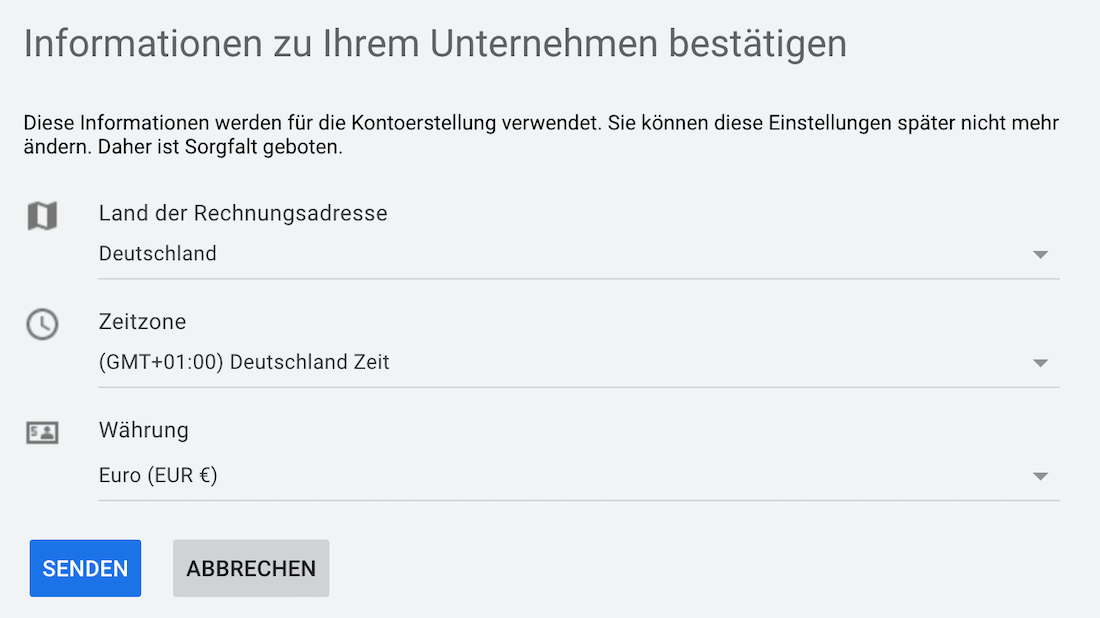Click the Euro (EUR €) currency value
The image size is (1100, 618).
(159, 475)
